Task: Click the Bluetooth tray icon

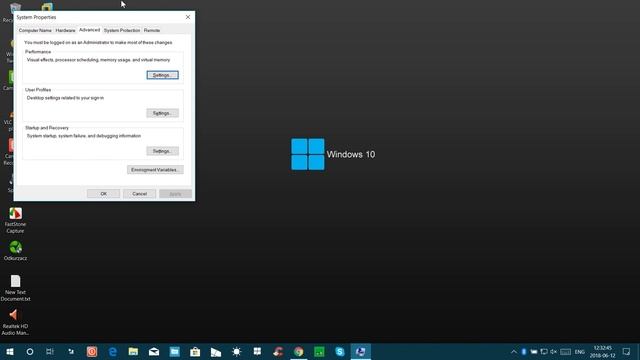Action: point(524,351)
